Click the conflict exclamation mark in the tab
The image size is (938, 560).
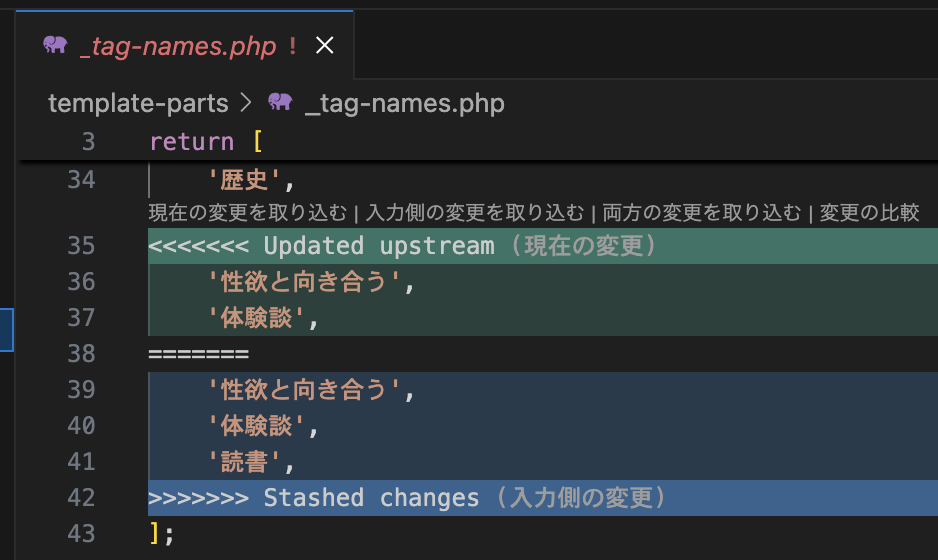tap(292, 46)
